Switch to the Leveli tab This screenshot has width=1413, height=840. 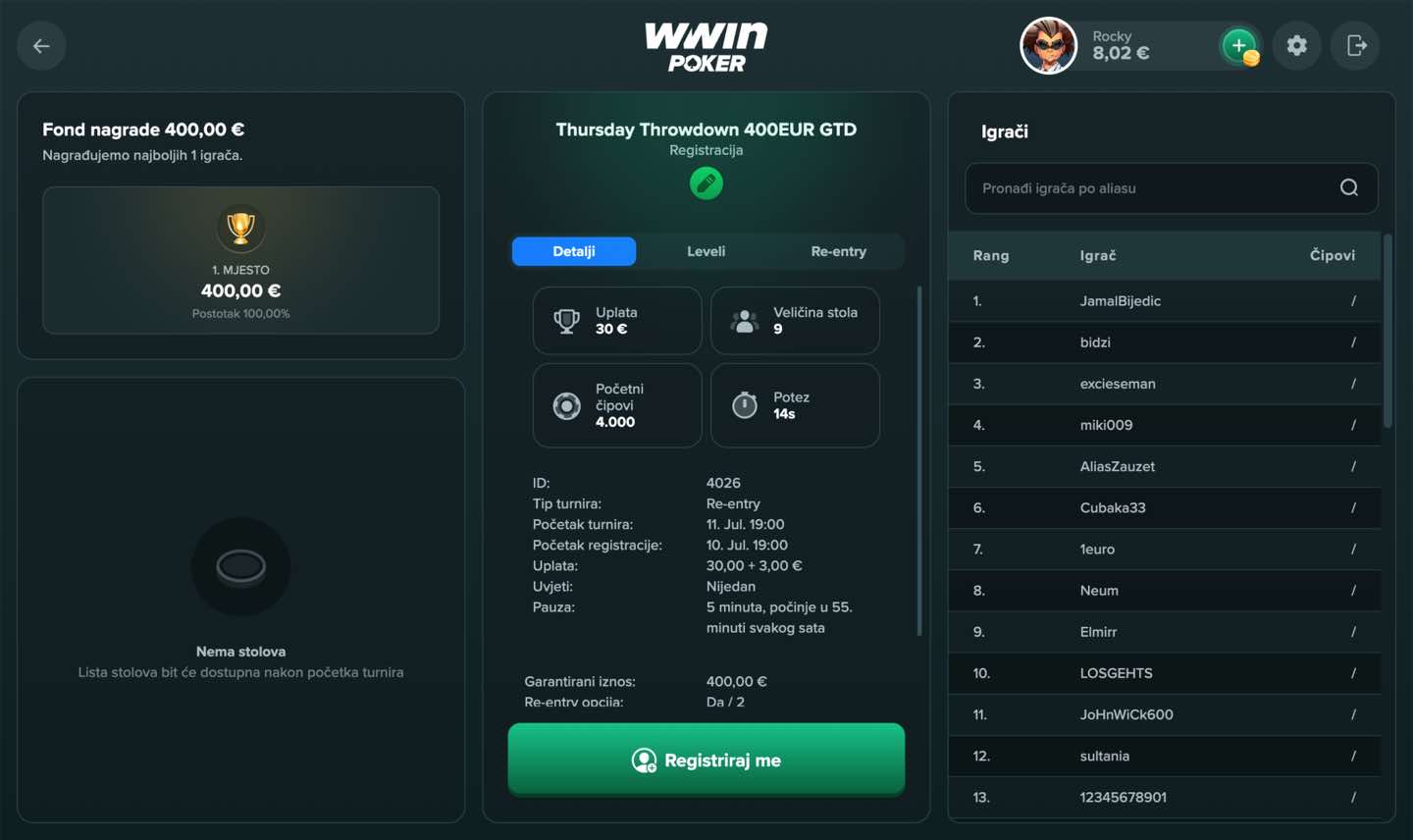706,251
